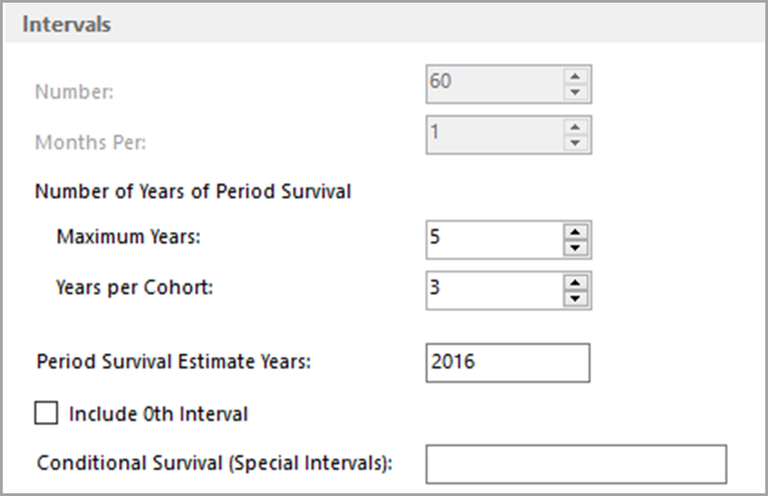This screenshot has height=496, width=768.
Task: Decrease the Maximum Years value
Action: pos(576,247)
